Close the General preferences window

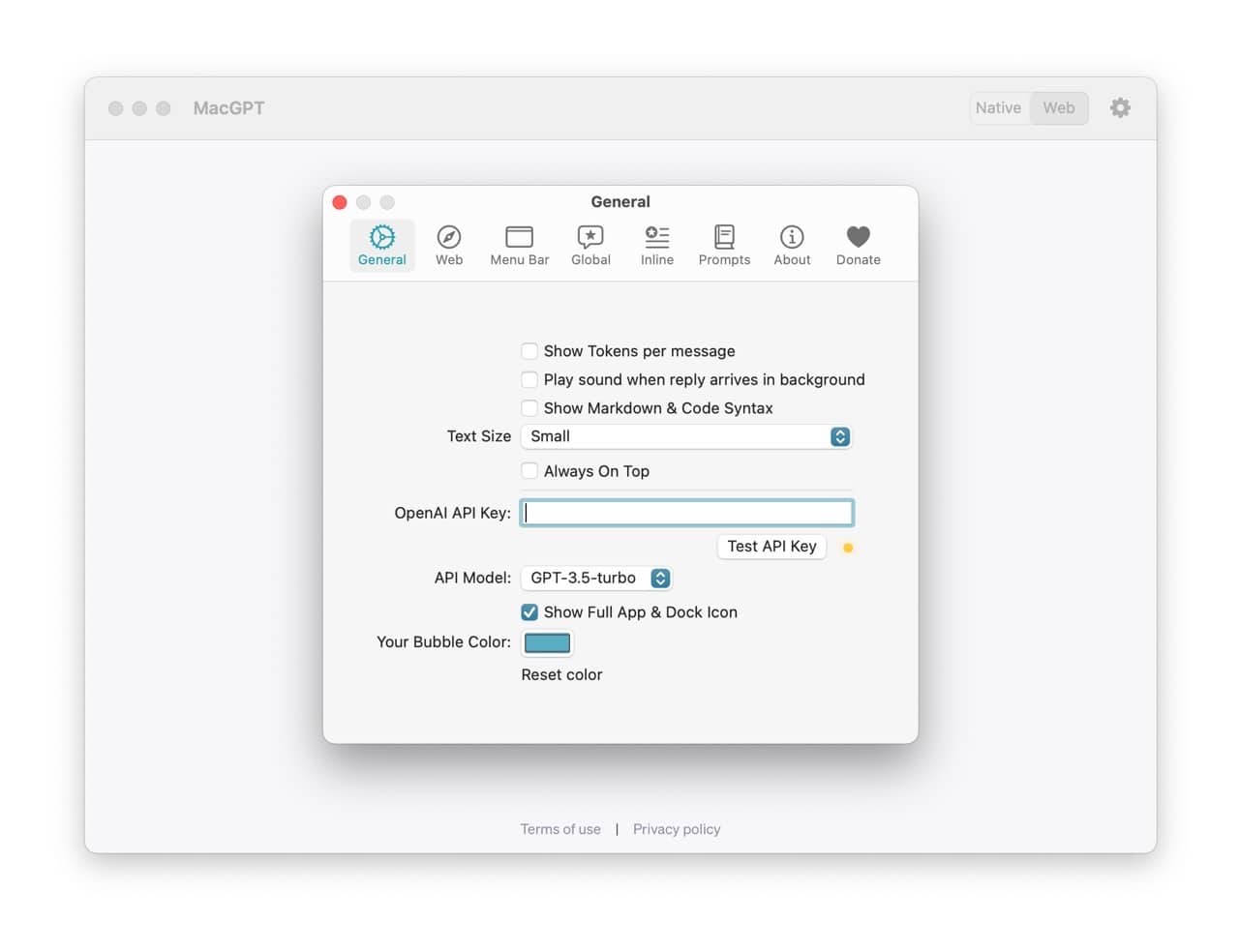pos(340,202)
